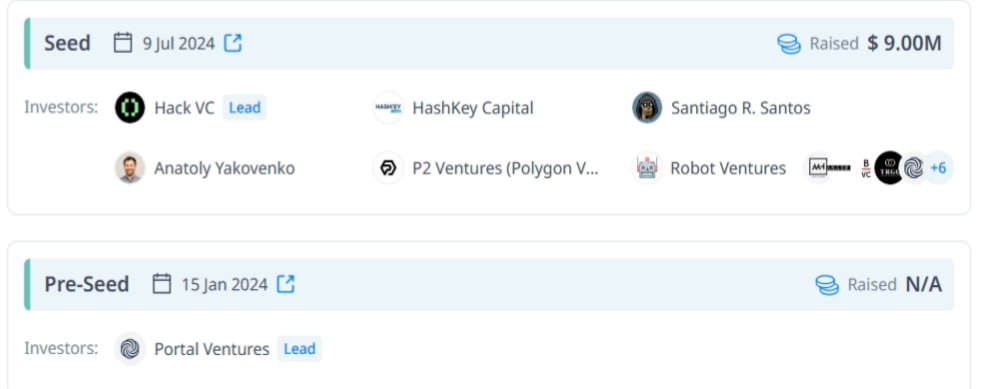Viewport: 983px width, 389px height.
Task: Click the Seed round calendar icon
Action: pyautogui.click(x=123, y=43)
